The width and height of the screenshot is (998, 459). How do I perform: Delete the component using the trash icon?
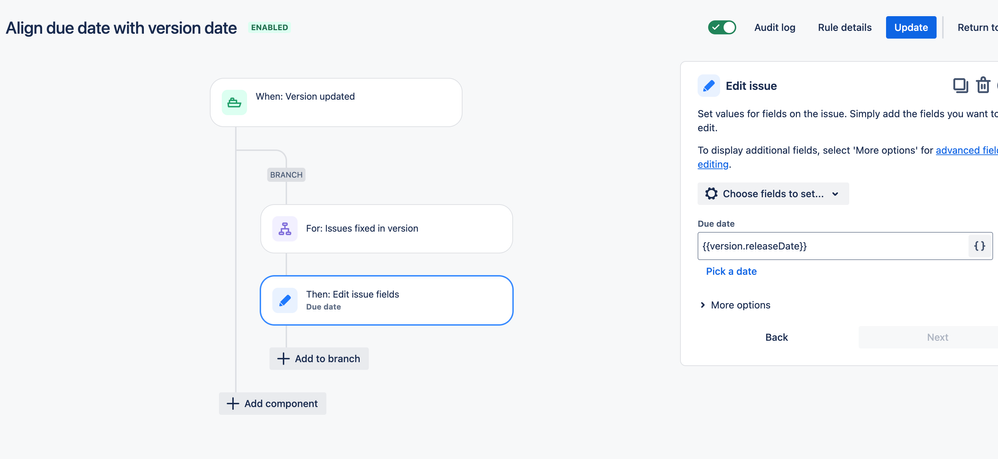[983, 85]
